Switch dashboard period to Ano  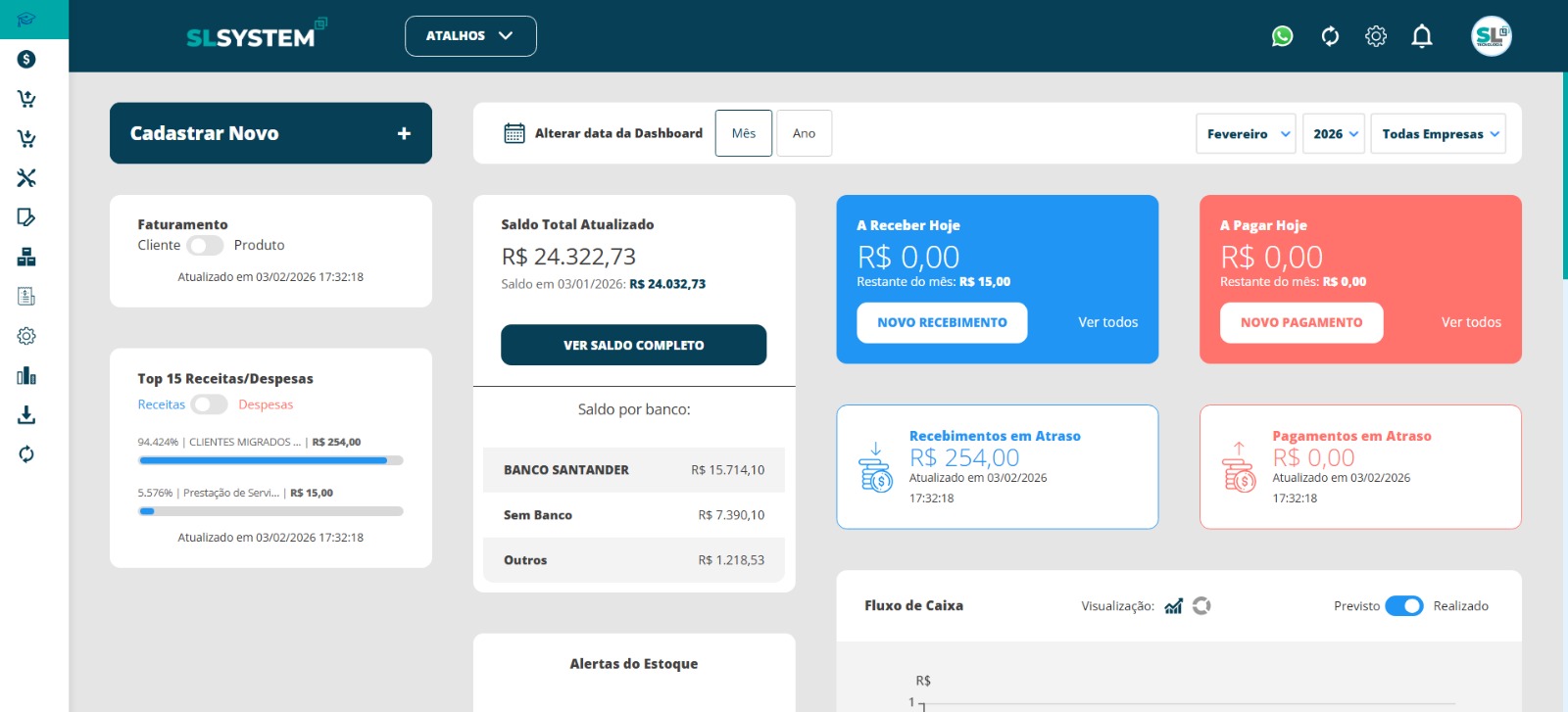click(x=804, y=133)
